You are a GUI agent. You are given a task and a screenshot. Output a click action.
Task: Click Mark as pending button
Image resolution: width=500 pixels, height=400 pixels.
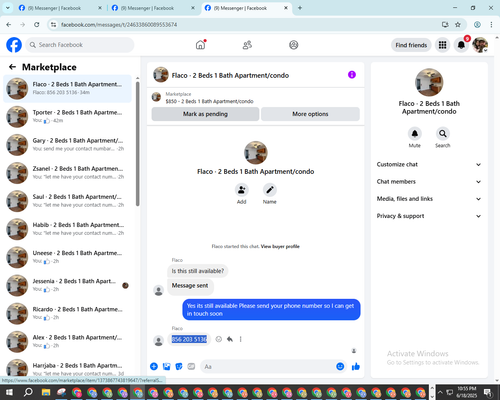pyautogui.click(x=205, y=114)
